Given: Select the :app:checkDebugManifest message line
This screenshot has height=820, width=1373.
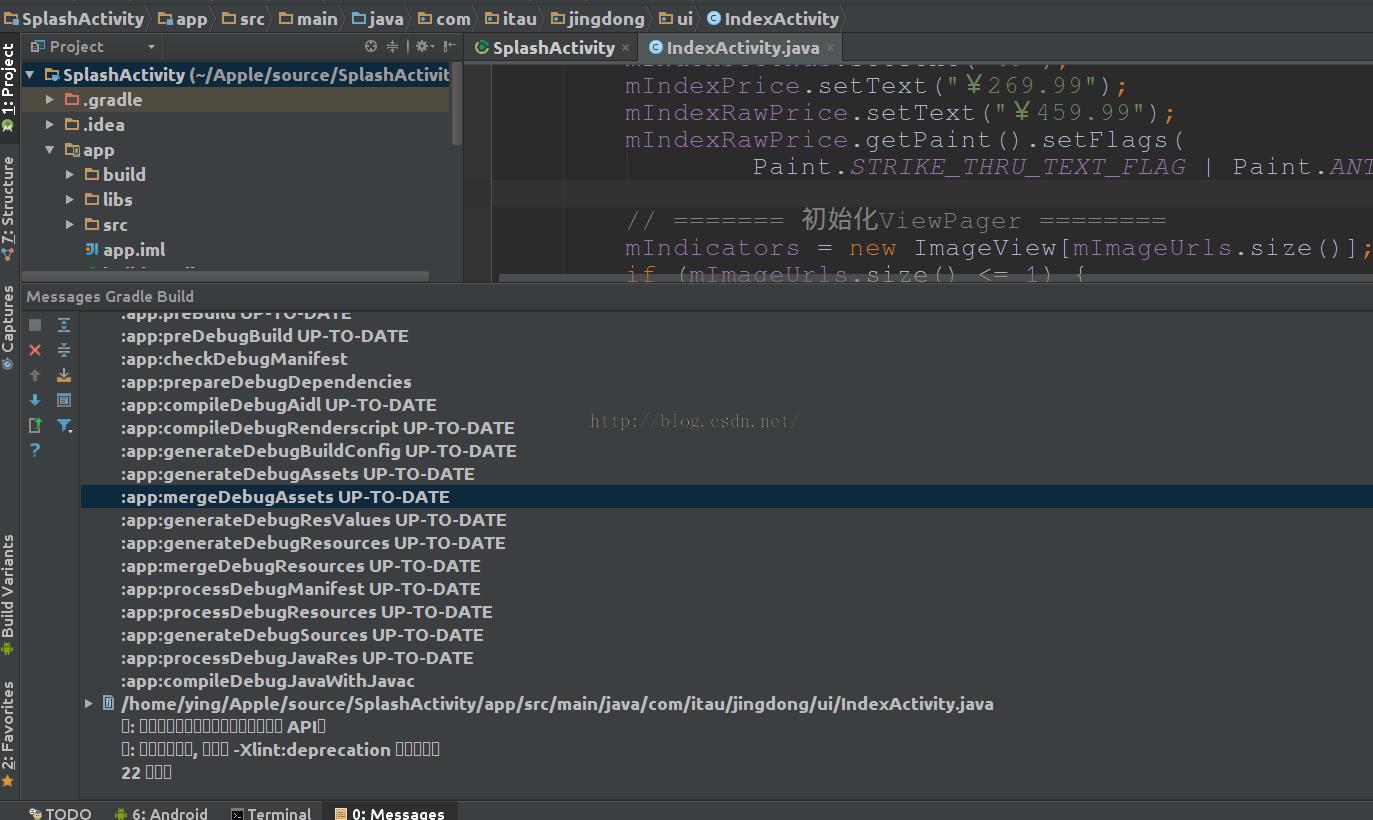Looking at the screenshot, I should 234,358.
